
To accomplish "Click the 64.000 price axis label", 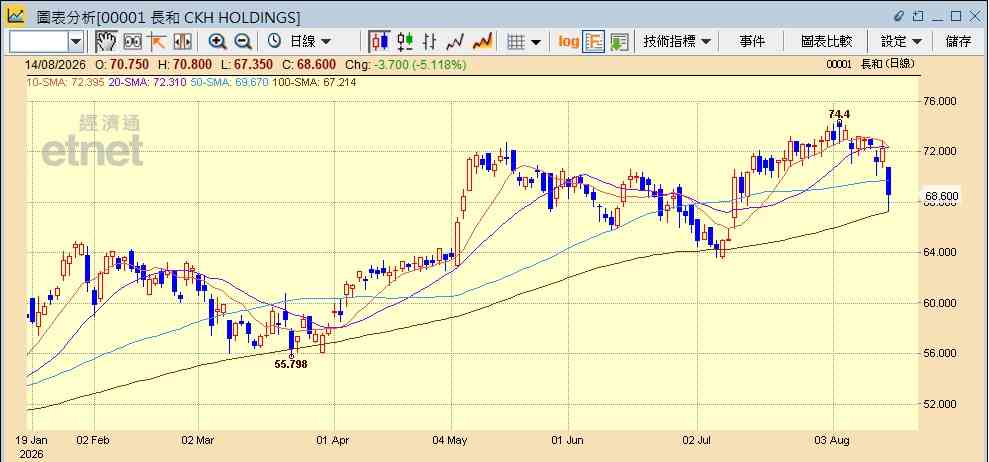I will [942, 252].
